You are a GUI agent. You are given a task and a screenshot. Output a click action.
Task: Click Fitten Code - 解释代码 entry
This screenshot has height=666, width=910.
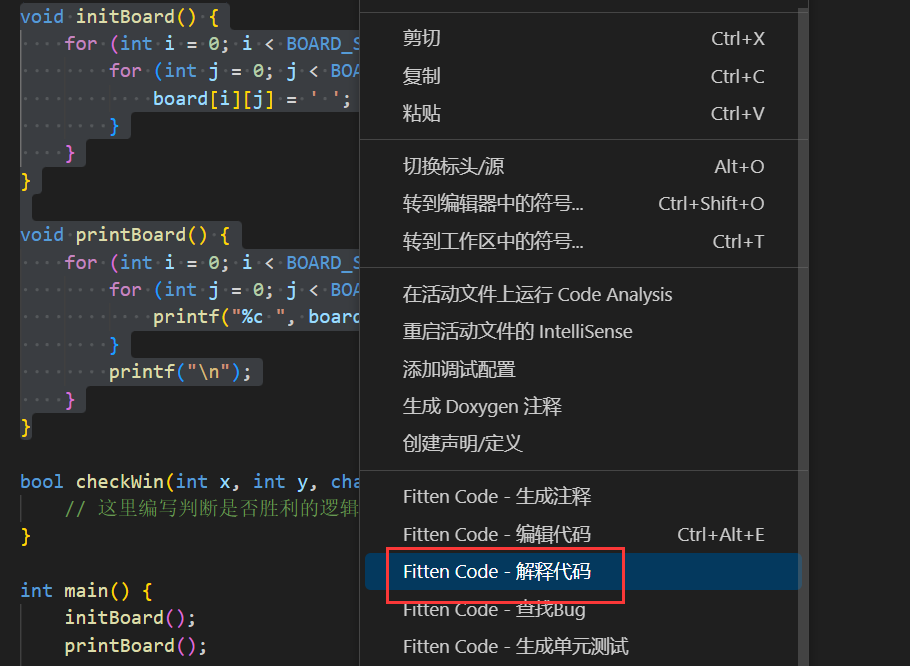[583, 571]
